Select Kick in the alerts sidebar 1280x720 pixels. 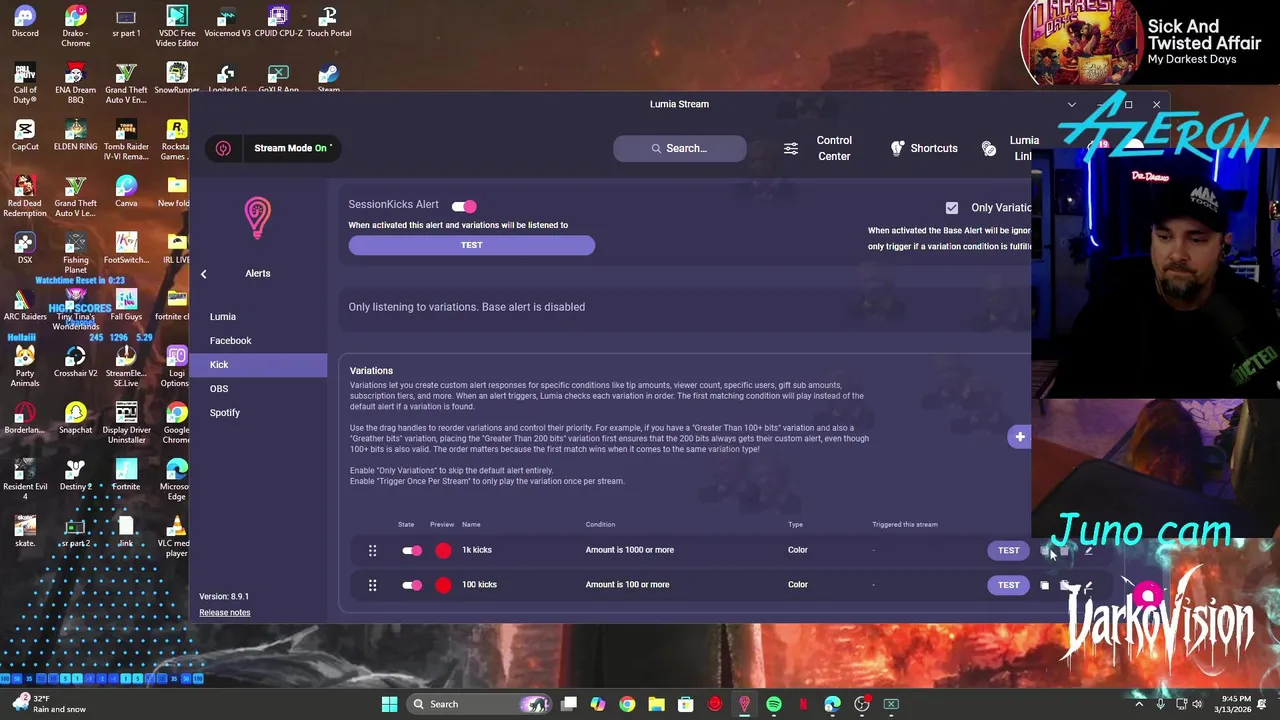tap(260, 365)
